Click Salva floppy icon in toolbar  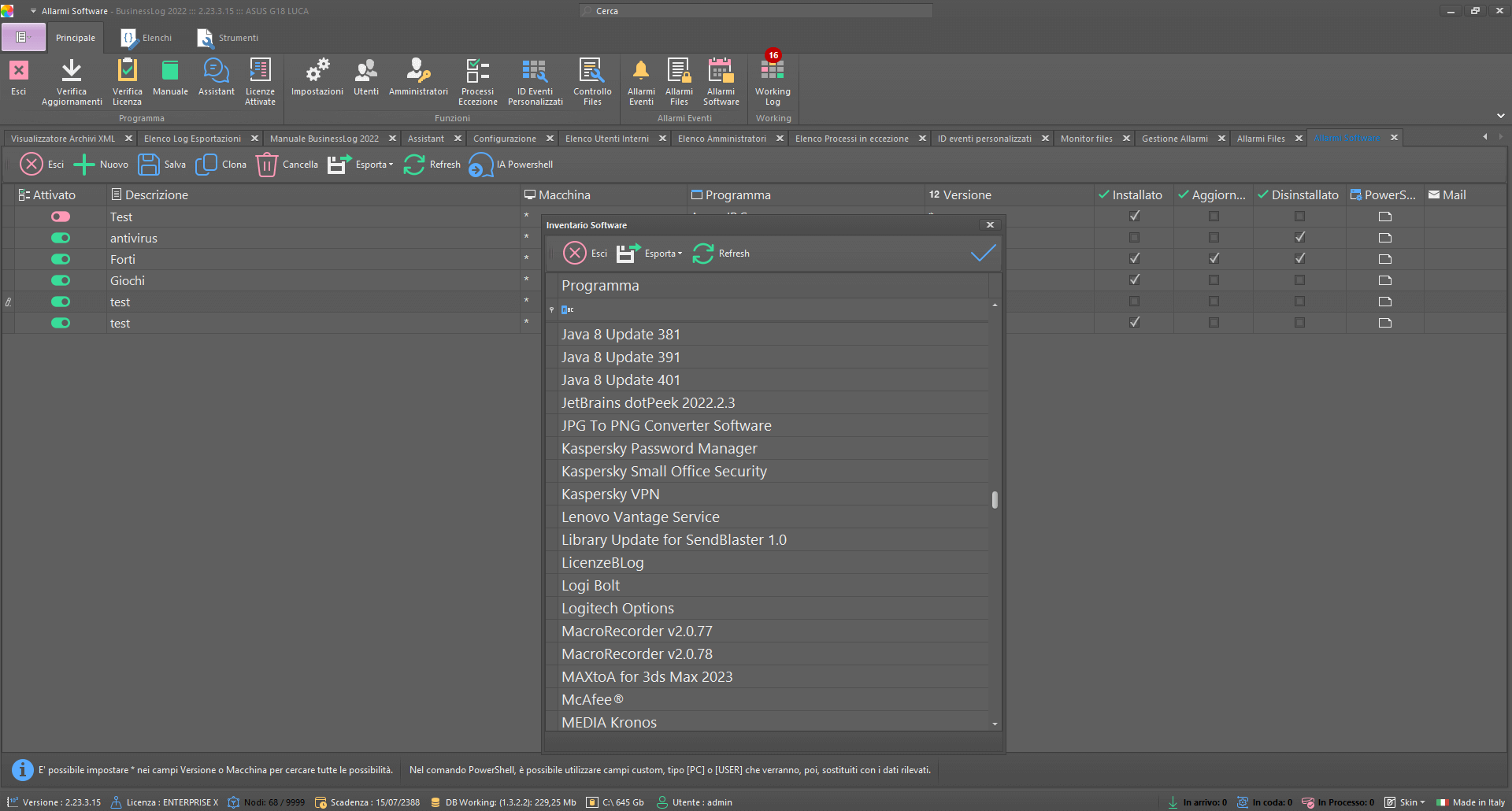tap(149, 165)
